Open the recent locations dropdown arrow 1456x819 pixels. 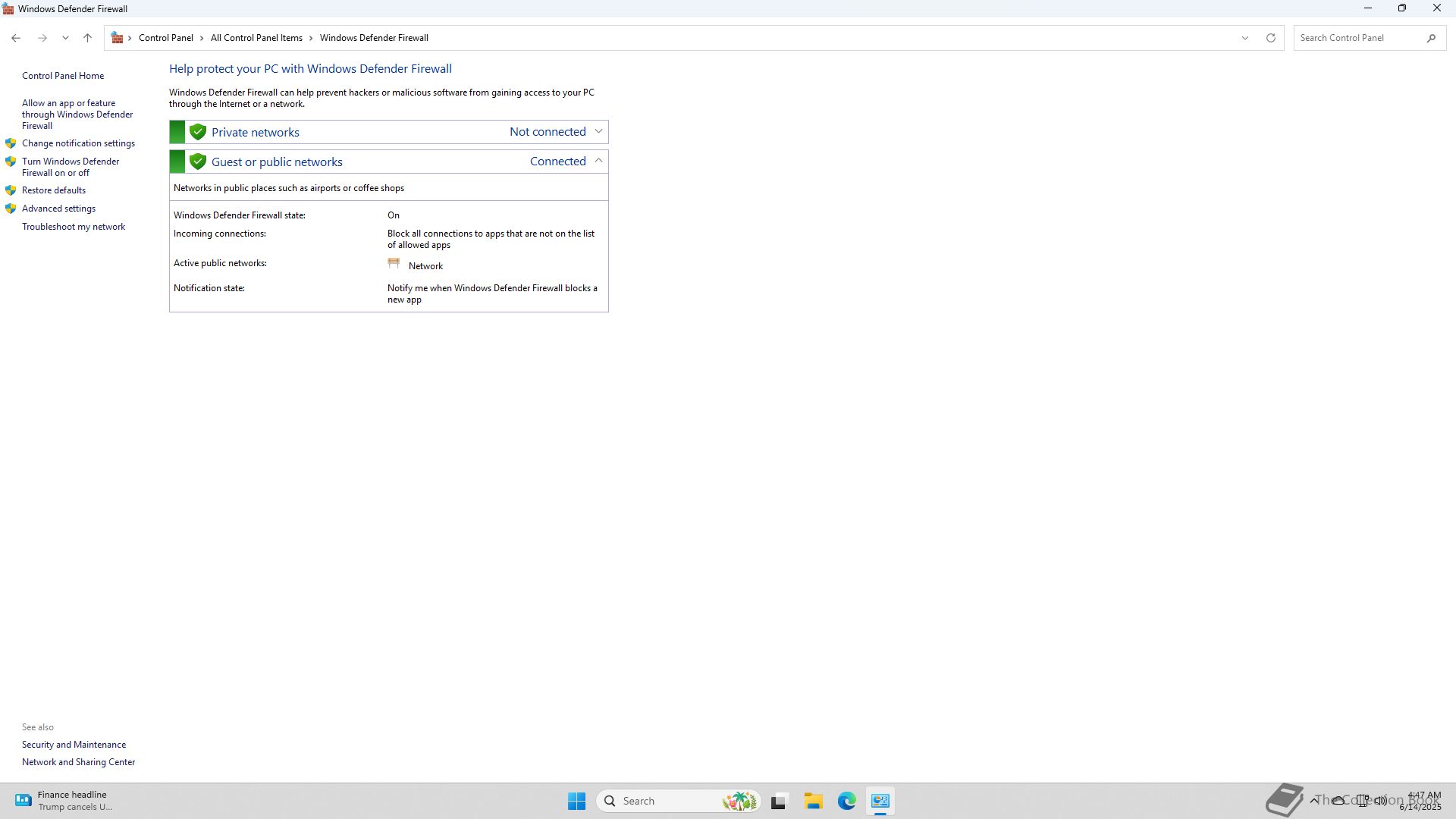(65, 38)
